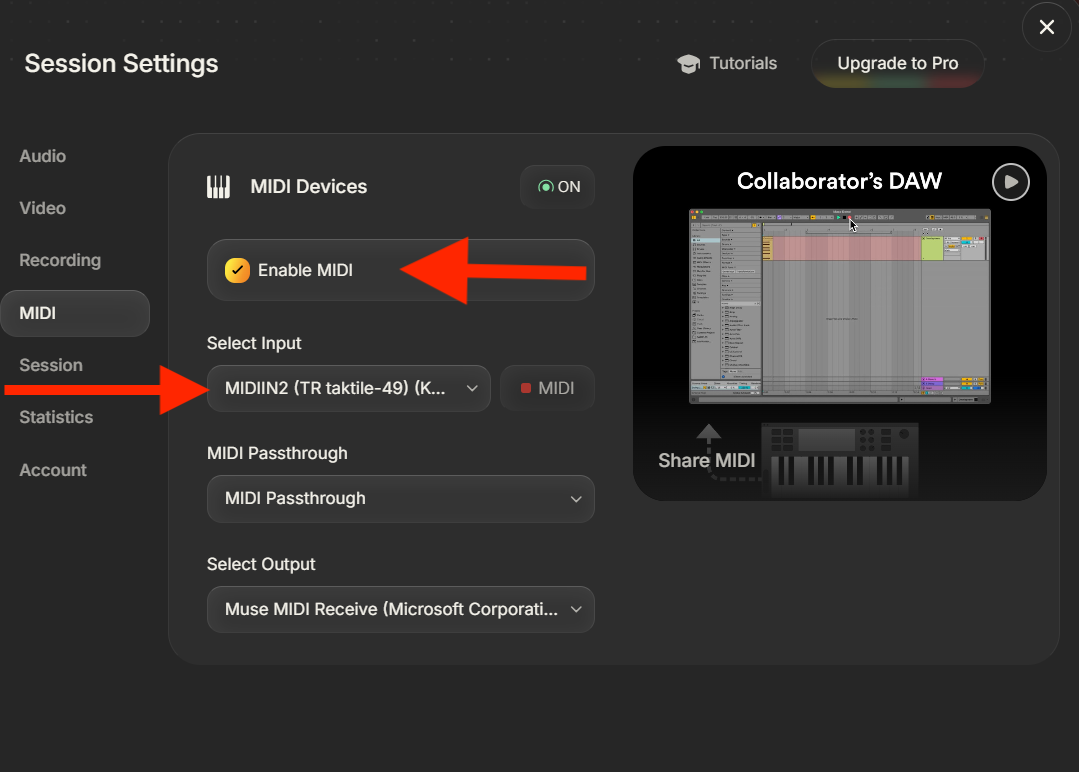Open the Statistics section
This screenshot has height=772, width=1079.
tap(55, 417)
